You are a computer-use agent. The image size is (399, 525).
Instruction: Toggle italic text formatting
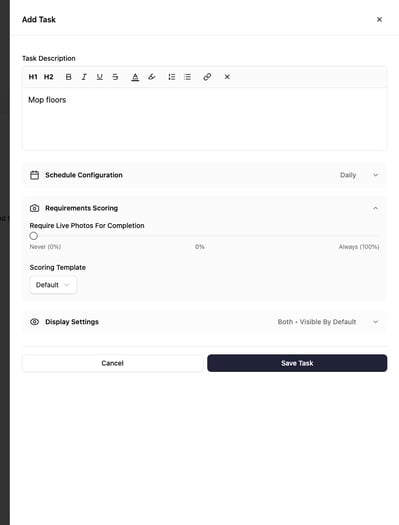coord(84,77)
